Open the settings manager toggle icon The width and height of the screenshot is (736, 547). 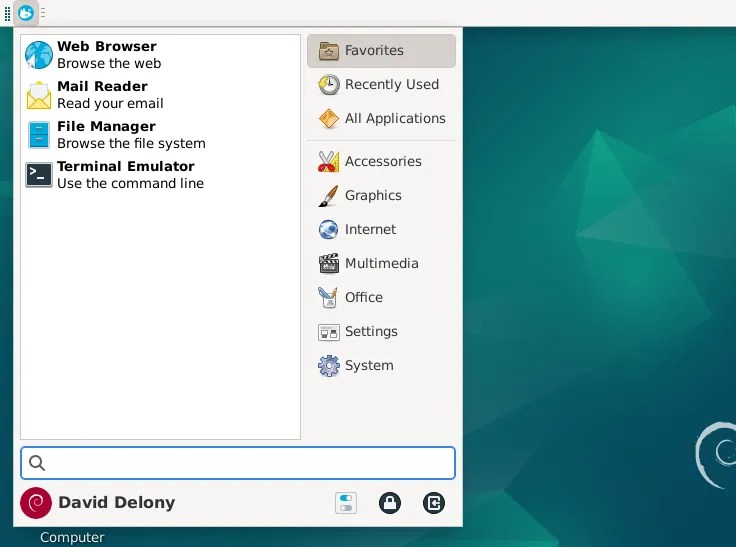[x=346, y=503]
